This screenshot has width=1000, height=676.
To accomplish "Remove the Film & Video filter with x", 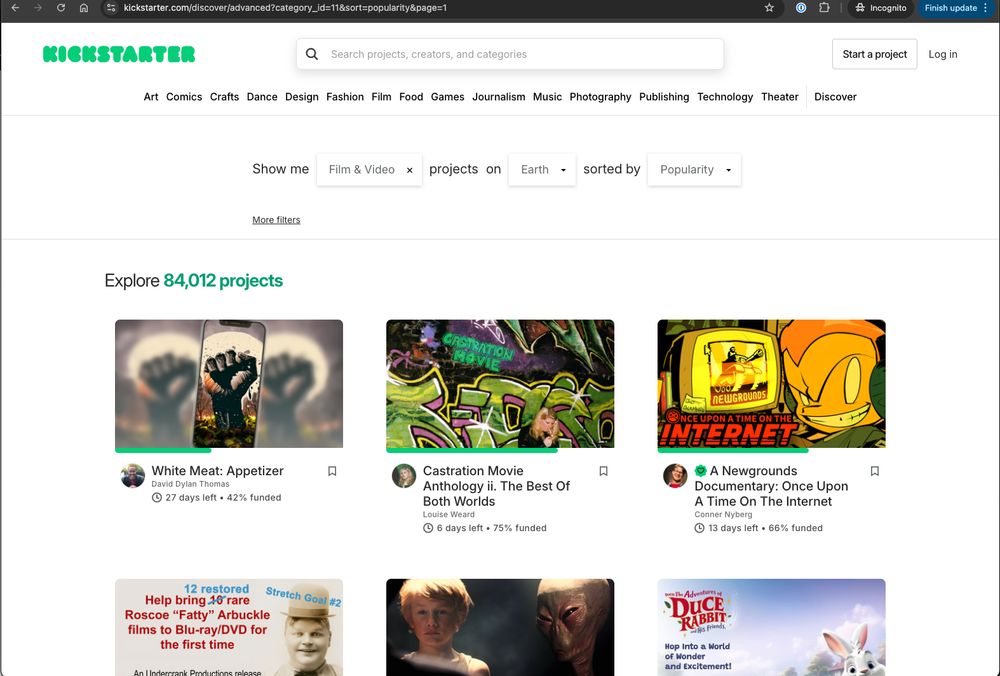I will tap(409, 170).
